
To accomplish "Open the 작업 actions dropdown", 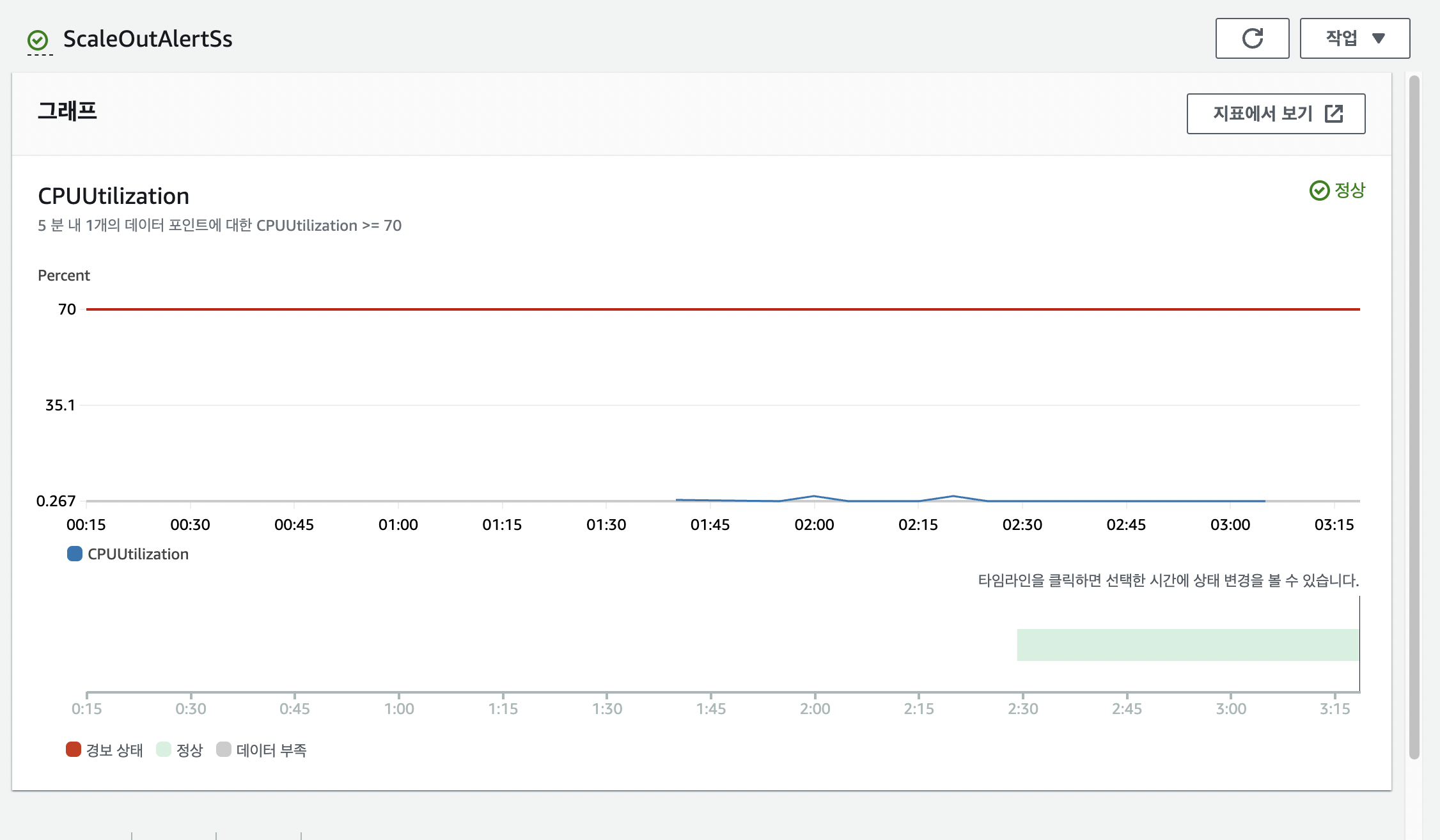I will click(x=1354, y=38).
